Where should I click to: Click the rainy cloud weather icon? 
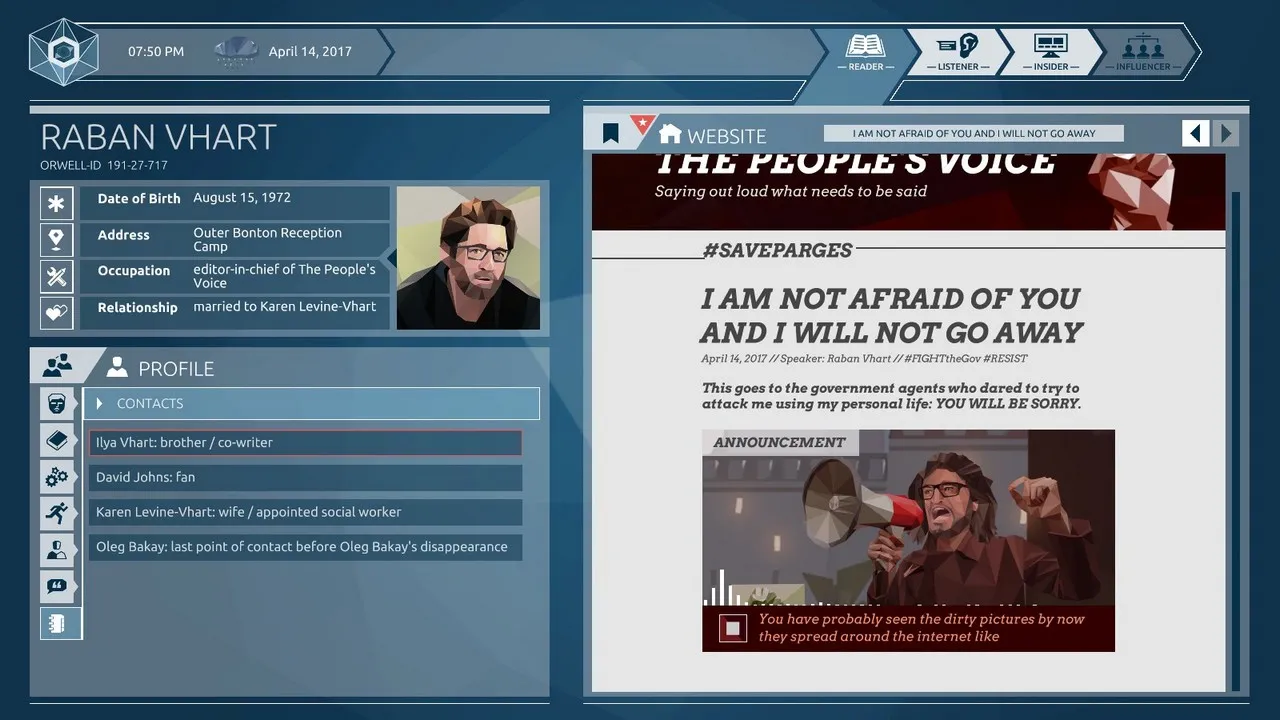click(236, 52)
